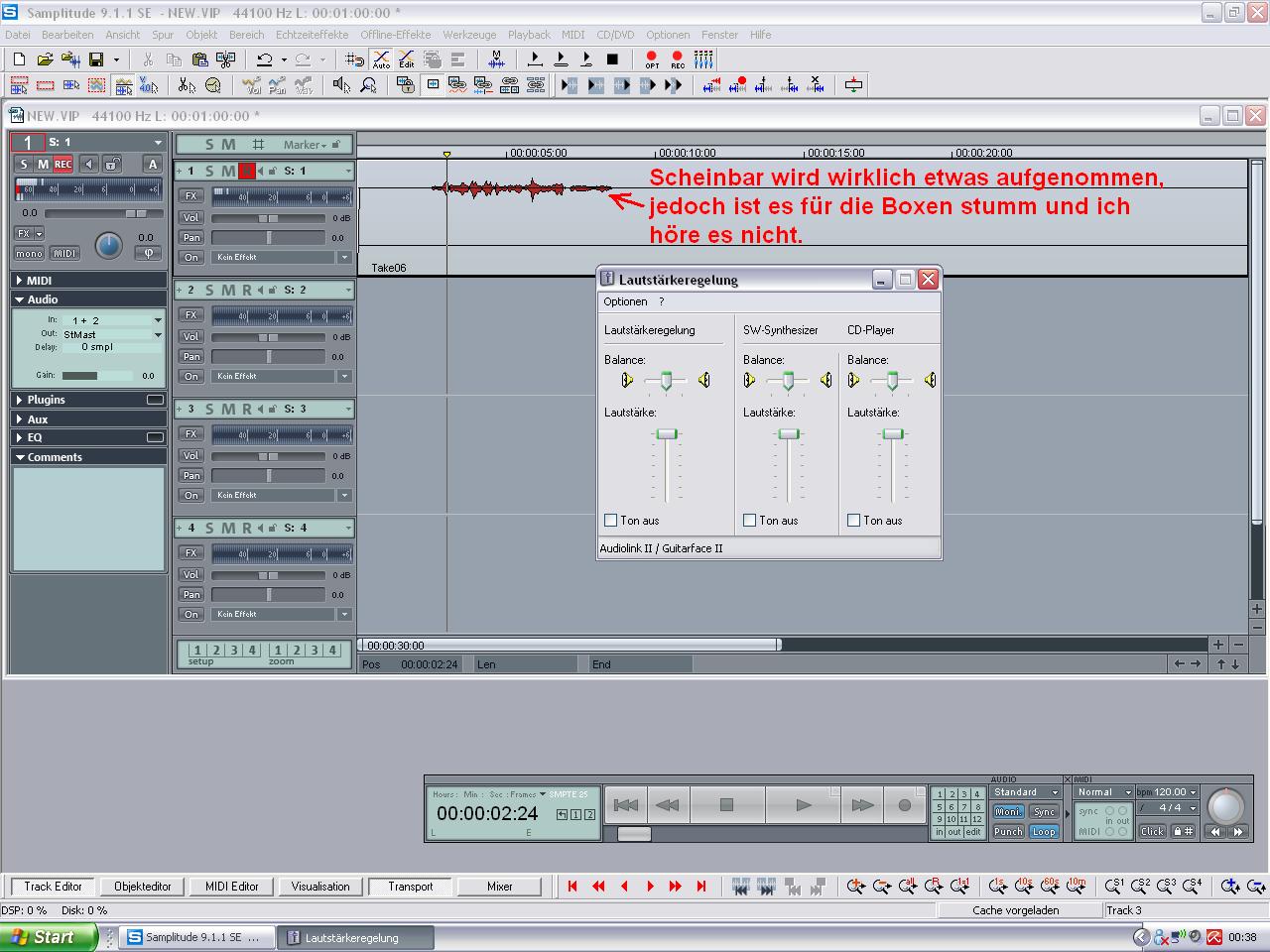Open the Out: StMast dropdown
The width and height of the screenshot is (1270, 952).
click(x=158, y=334)
